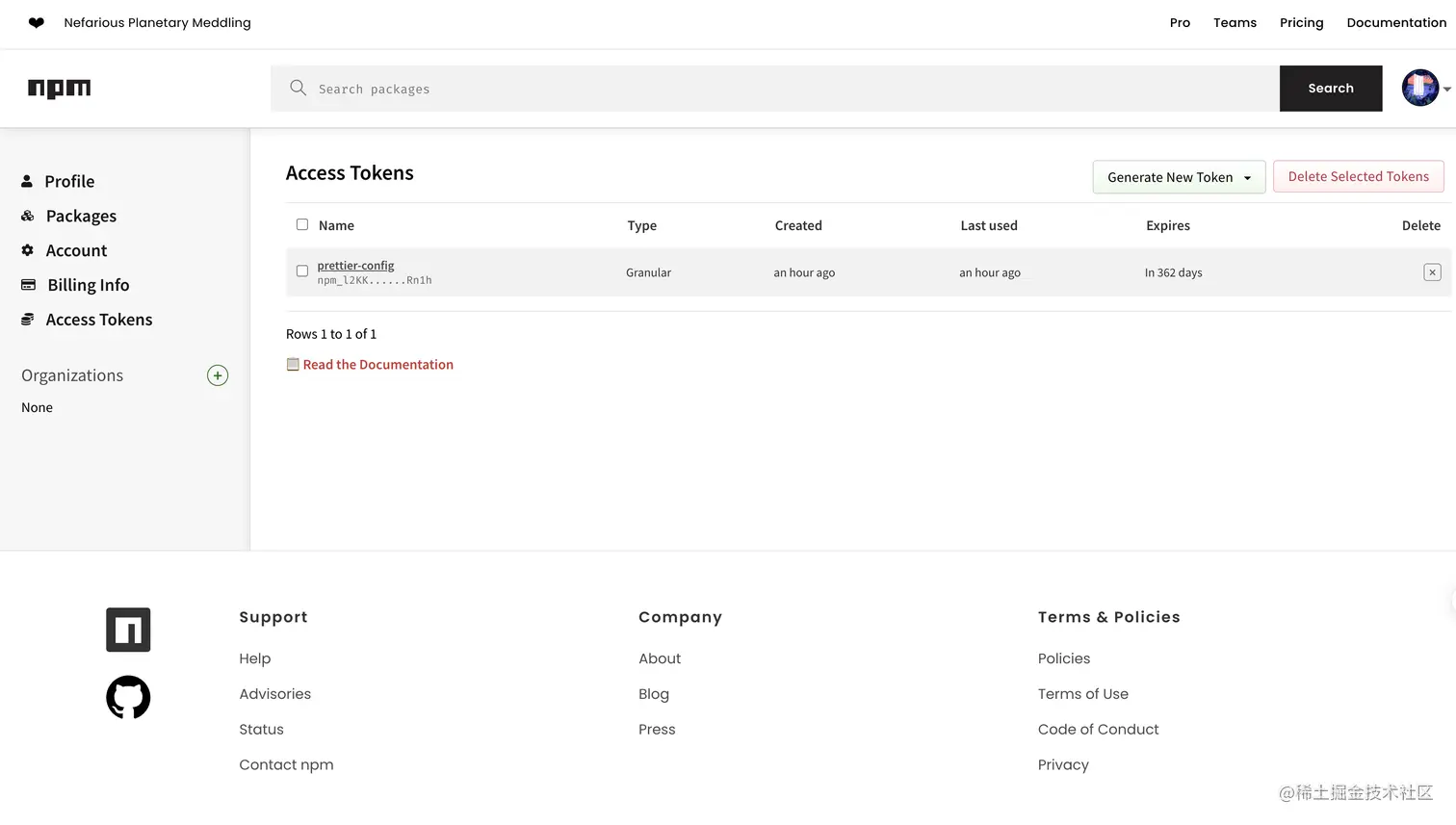Delete the prettier-config token via X icon

pos(1432,272)
